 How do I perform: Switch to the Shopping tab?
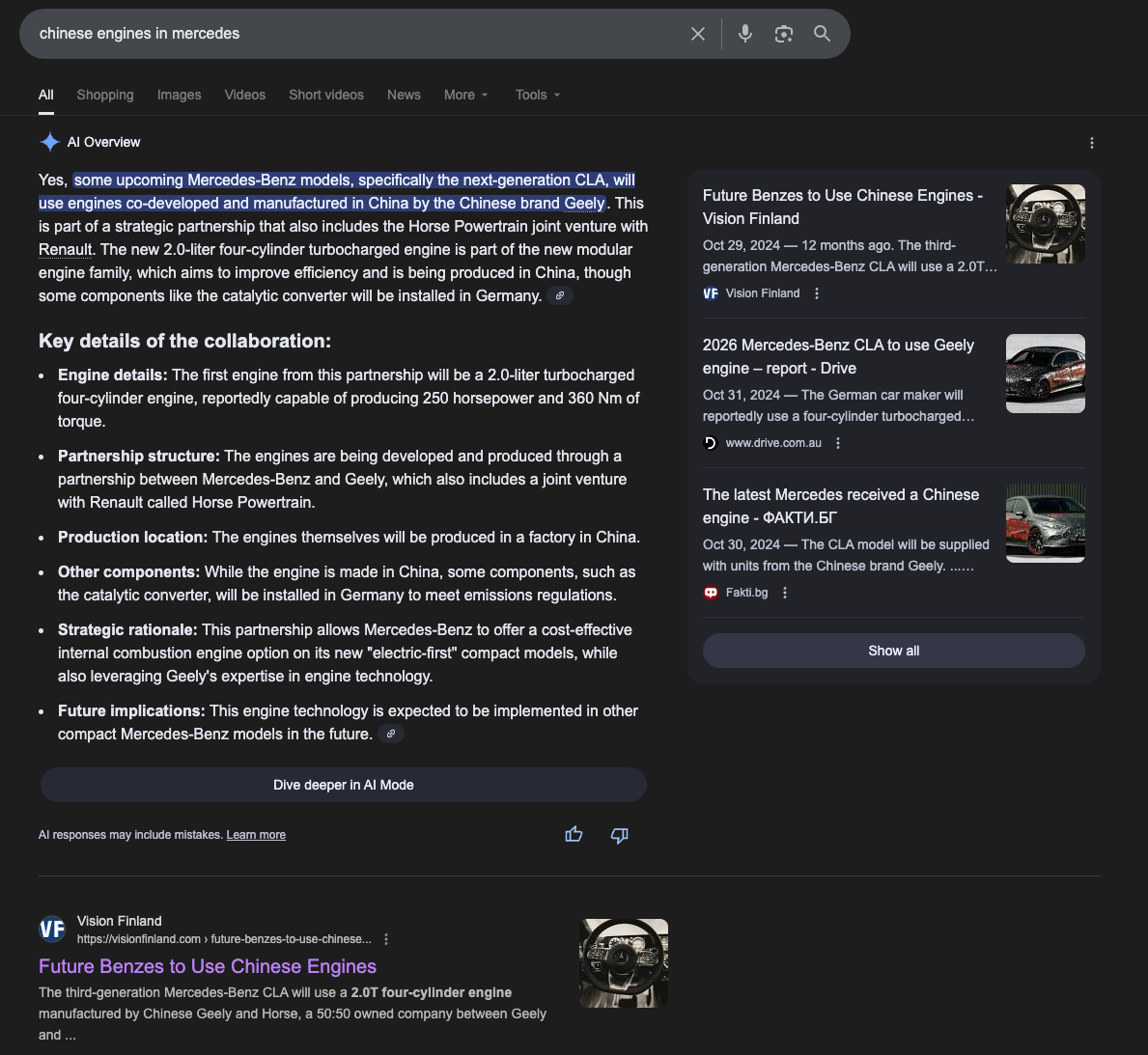(105, 96)
